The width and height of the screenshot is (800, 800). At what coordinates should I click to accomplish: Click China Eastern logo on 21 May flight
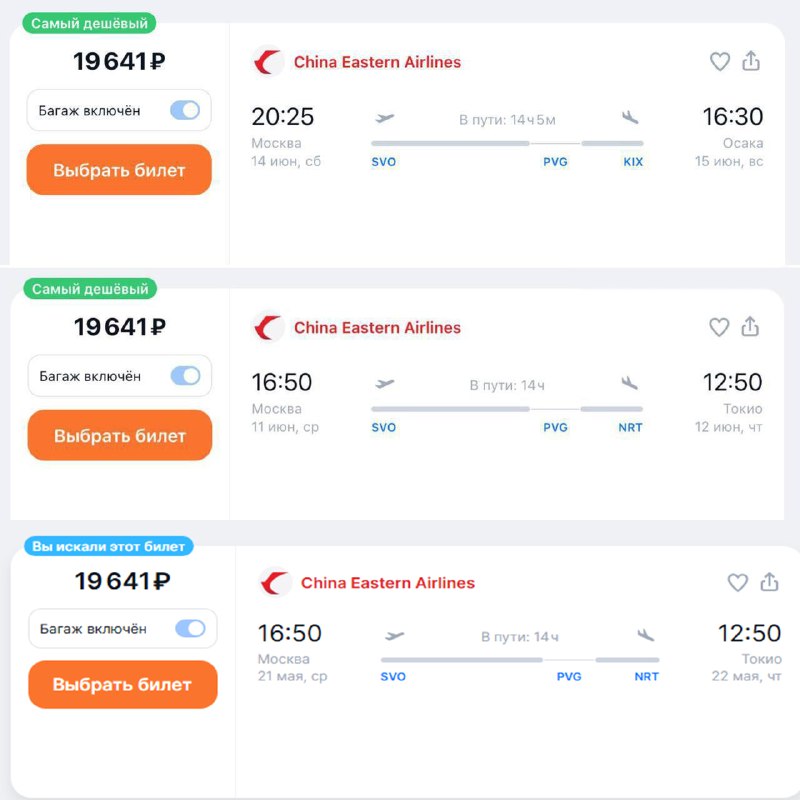pyautogui.click(x=276, y=582)
